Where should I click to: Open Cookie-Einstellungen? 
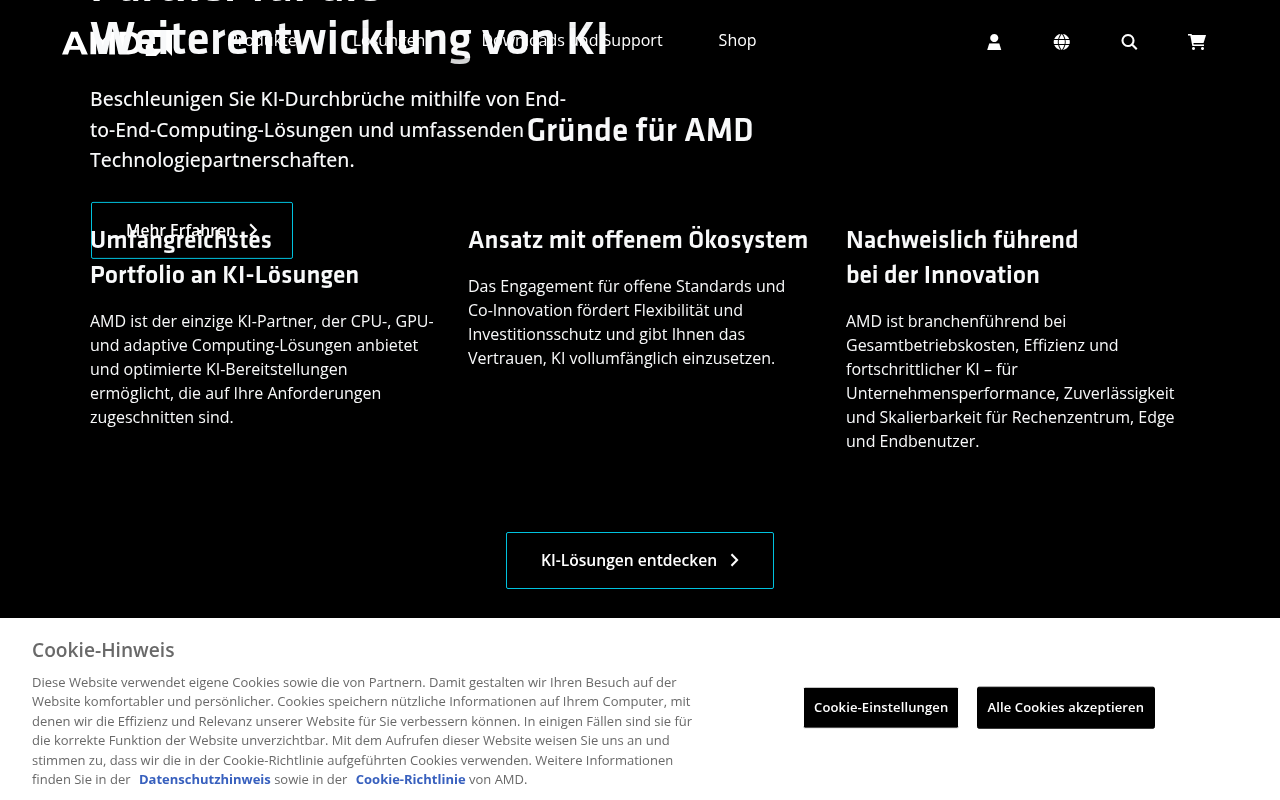tap(881, 707)
